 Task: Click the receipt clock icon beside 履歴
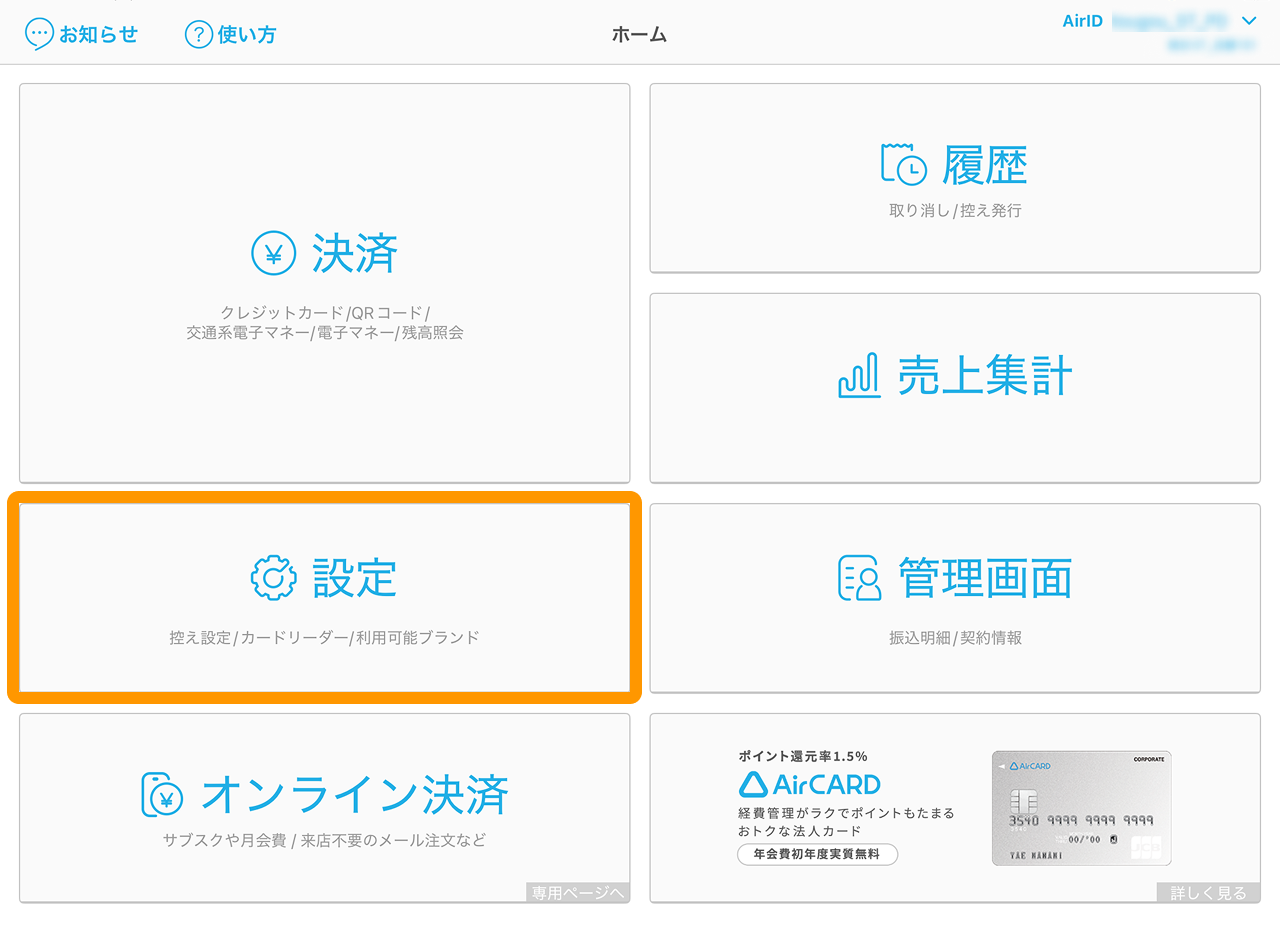click(x=903, y=164)
